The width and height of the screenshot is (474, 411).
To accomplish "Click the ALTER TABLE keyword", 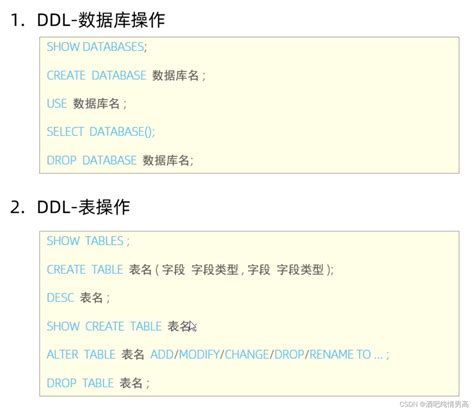I will [x=81, y=354].
